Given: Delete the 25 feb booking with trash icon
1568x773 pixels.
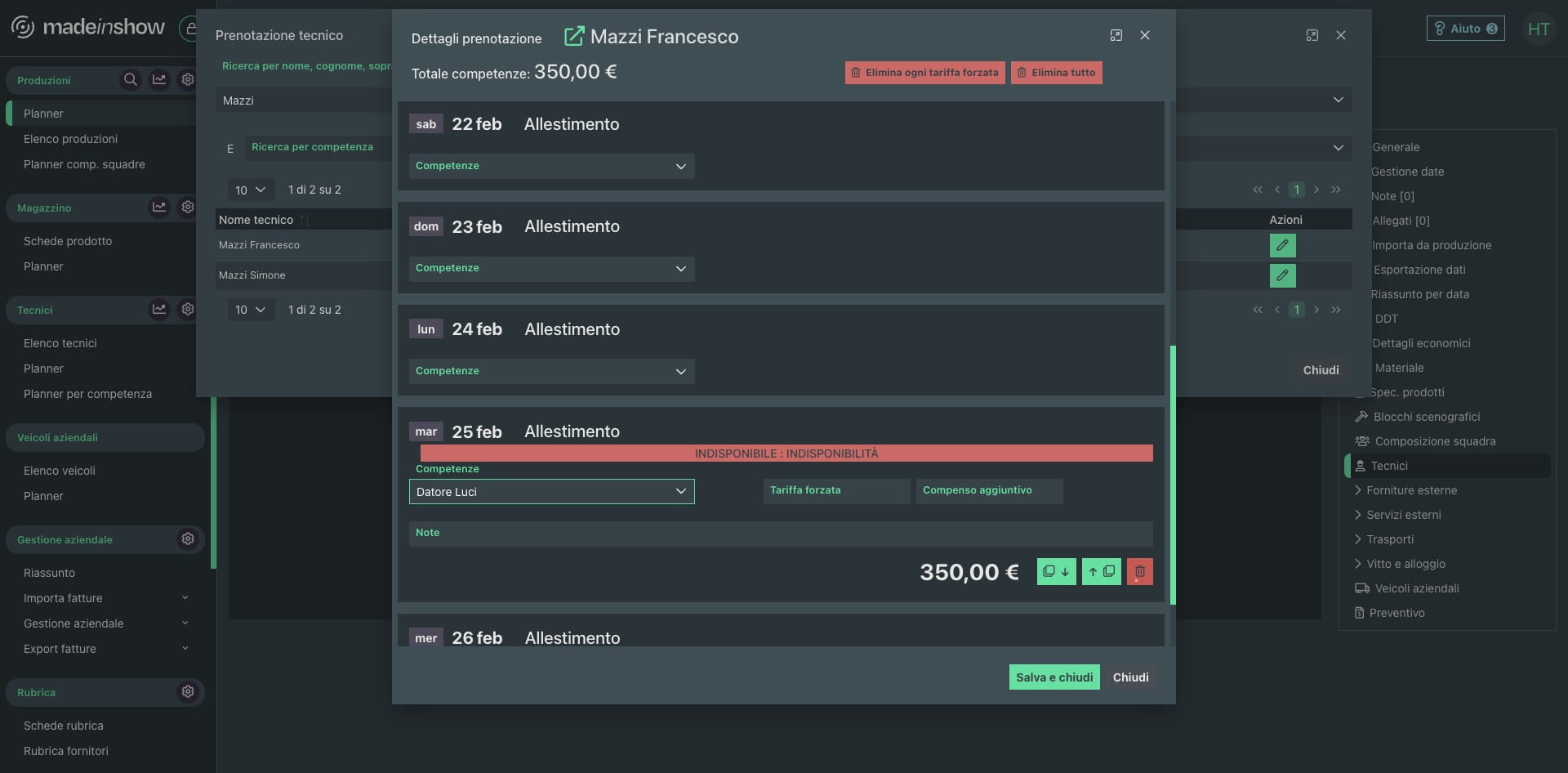Looking at the screenshot, I should 1139,572.
